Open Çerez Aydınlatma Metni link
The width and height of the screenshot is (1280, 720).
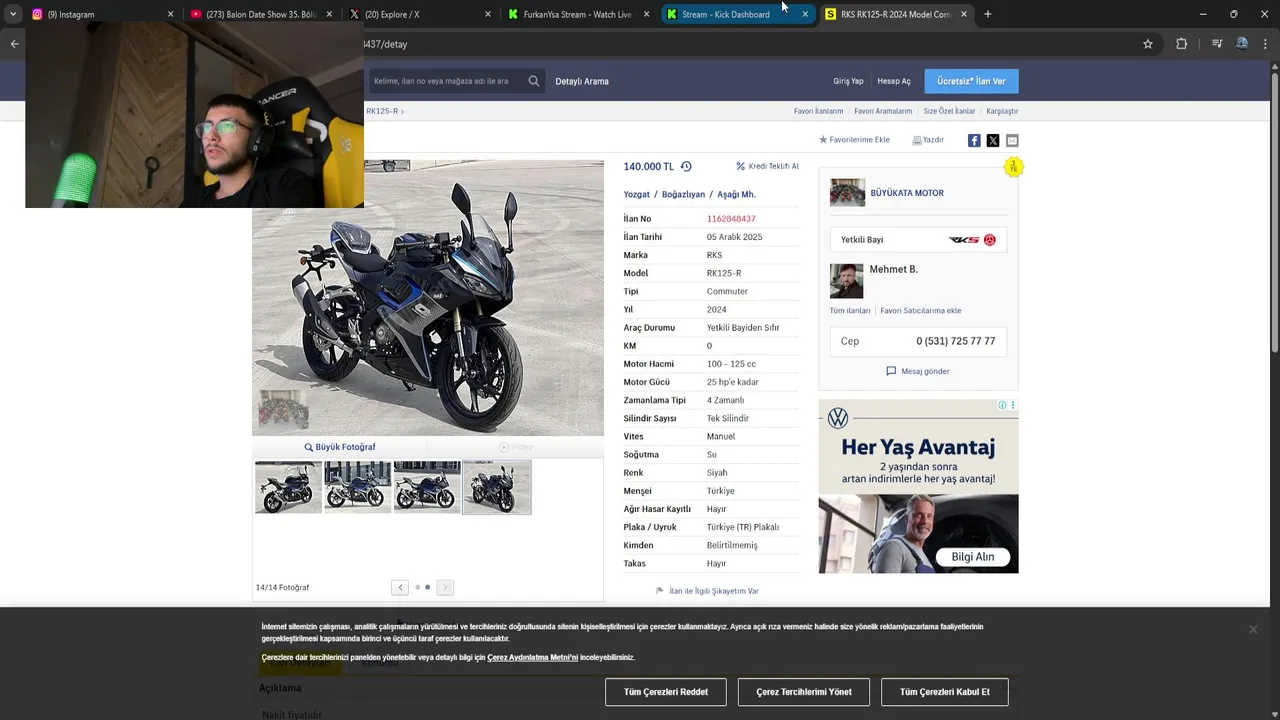pyautogui.click(x=533, y=657)
